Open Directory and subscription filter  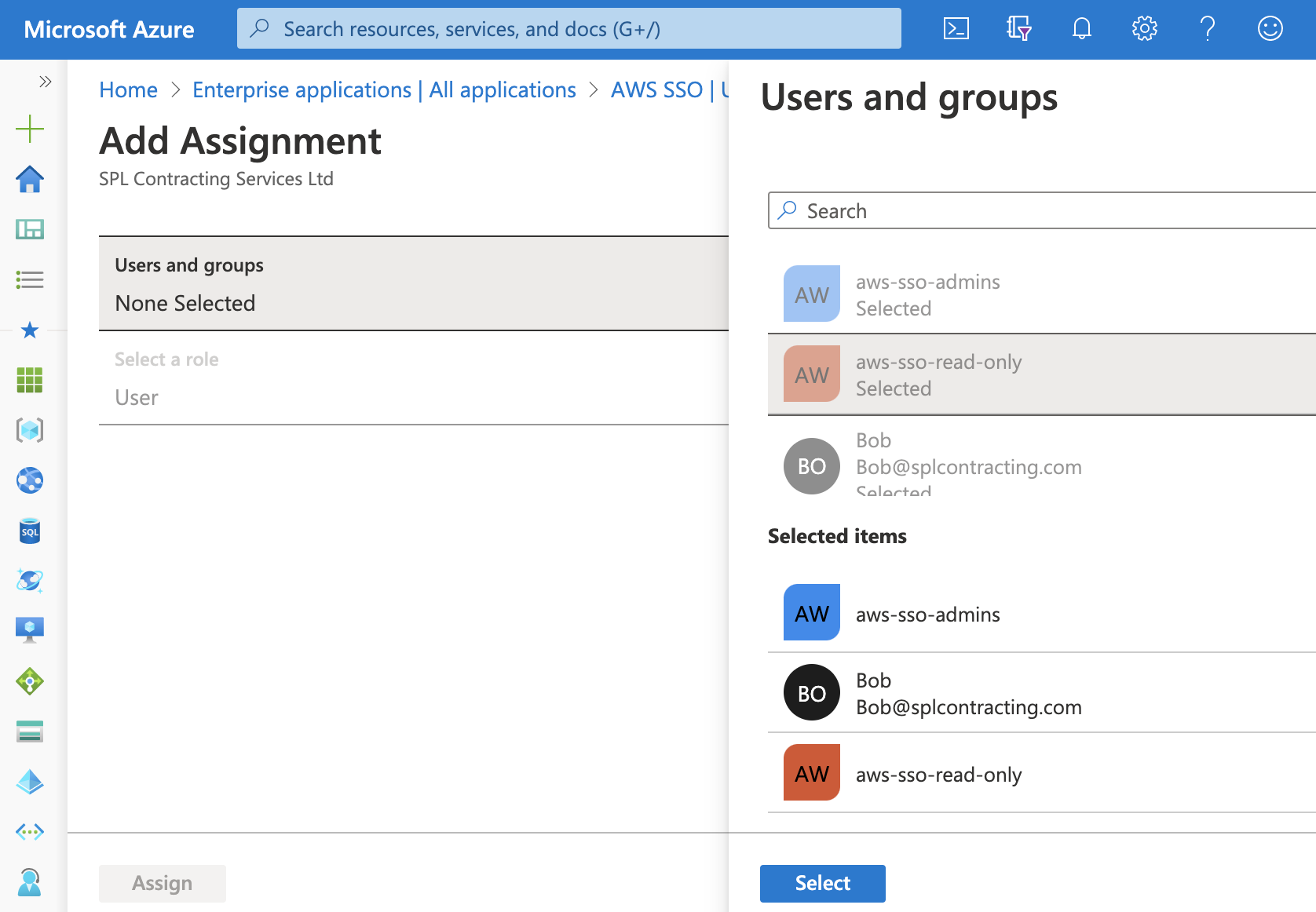point(1018,29)
